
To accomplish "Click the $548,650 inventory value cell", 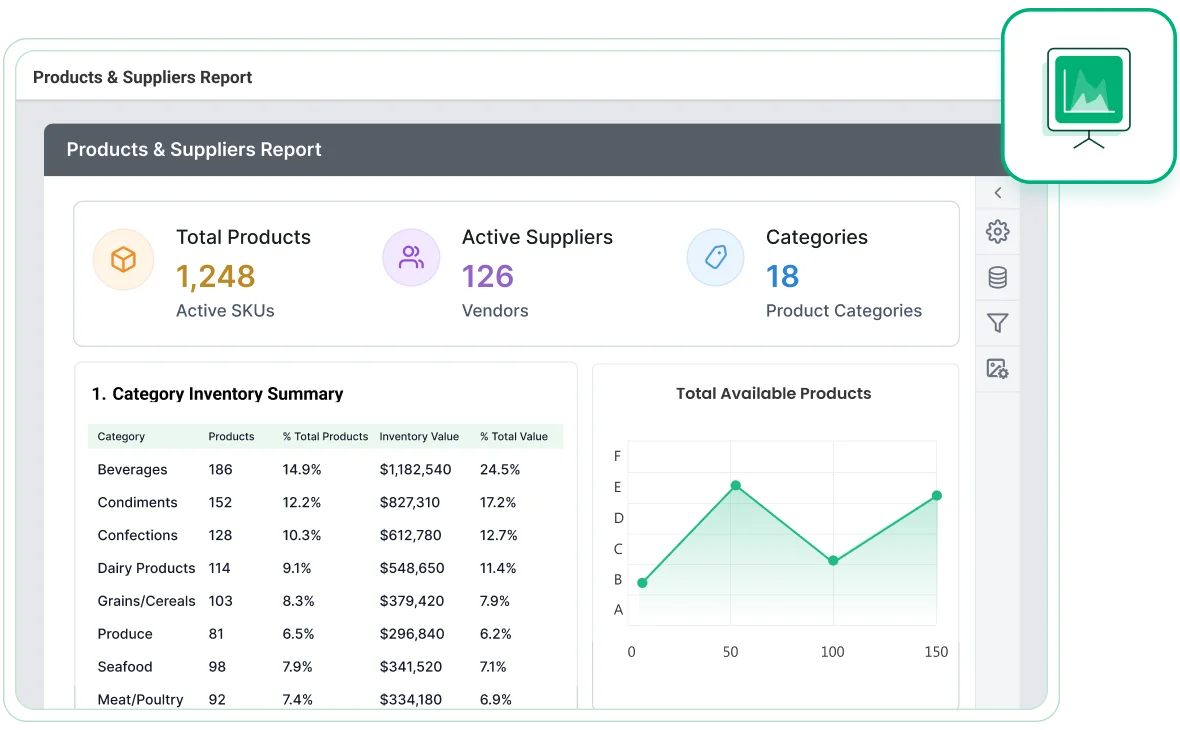I will coord(412,568).
